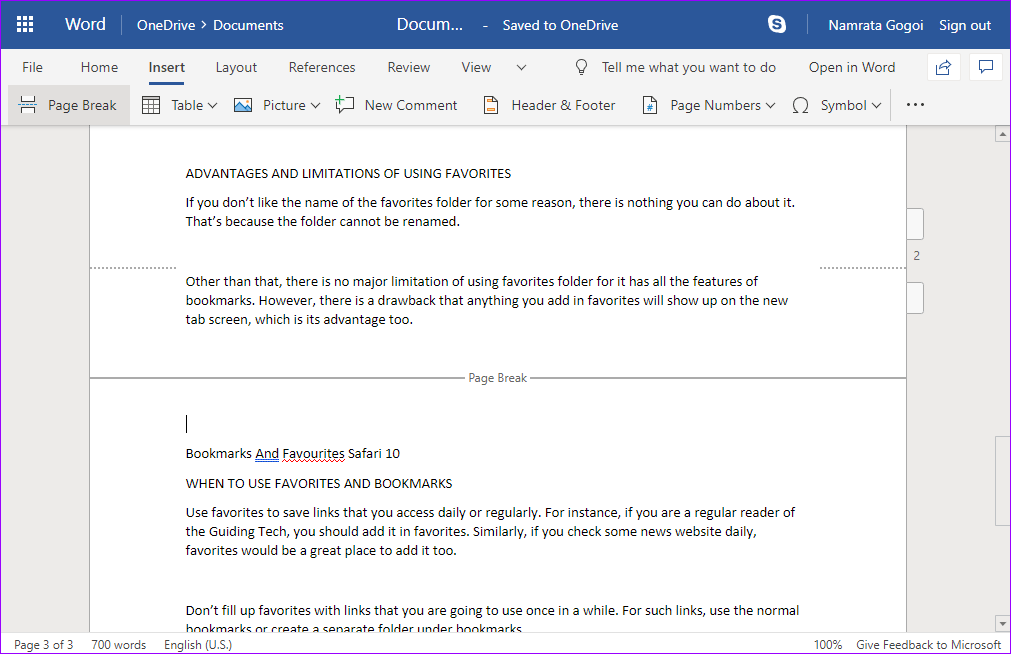The height and width of the screenshot is (654, 1011).
Task: Click the misspelled word Favourites
Action: (313, 453)
